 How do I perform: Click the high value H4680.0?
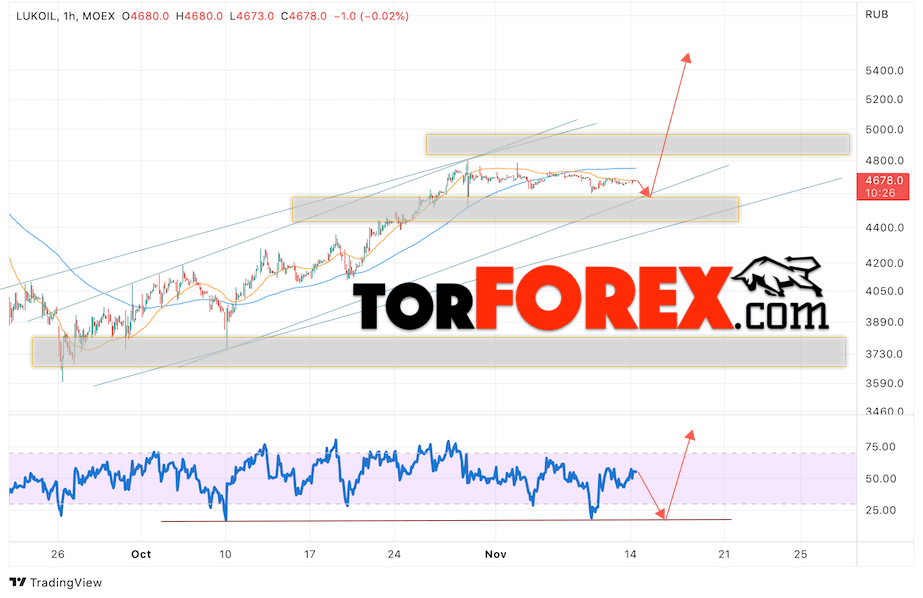[x=200, y=16]
